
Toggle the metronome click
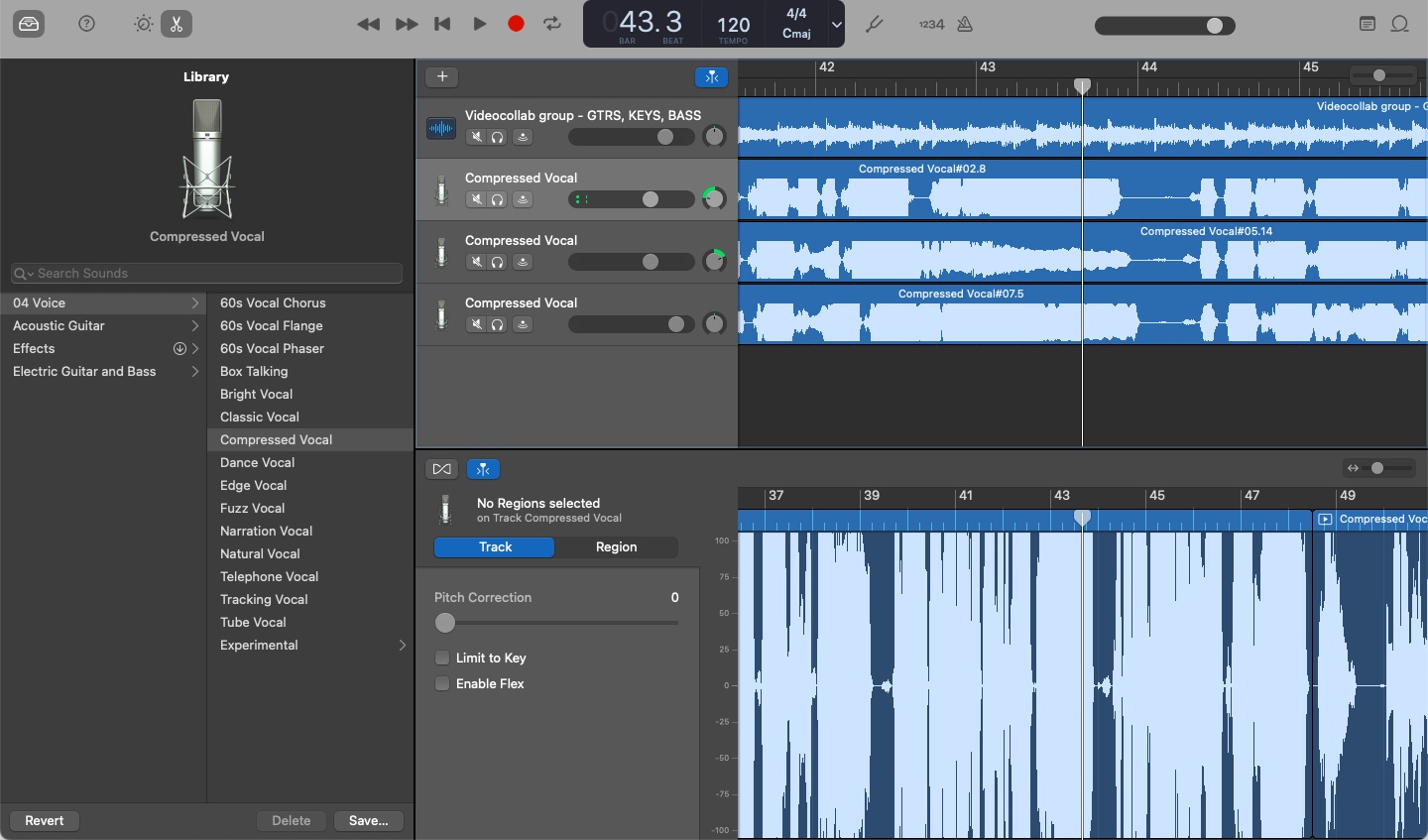point(965,24)
